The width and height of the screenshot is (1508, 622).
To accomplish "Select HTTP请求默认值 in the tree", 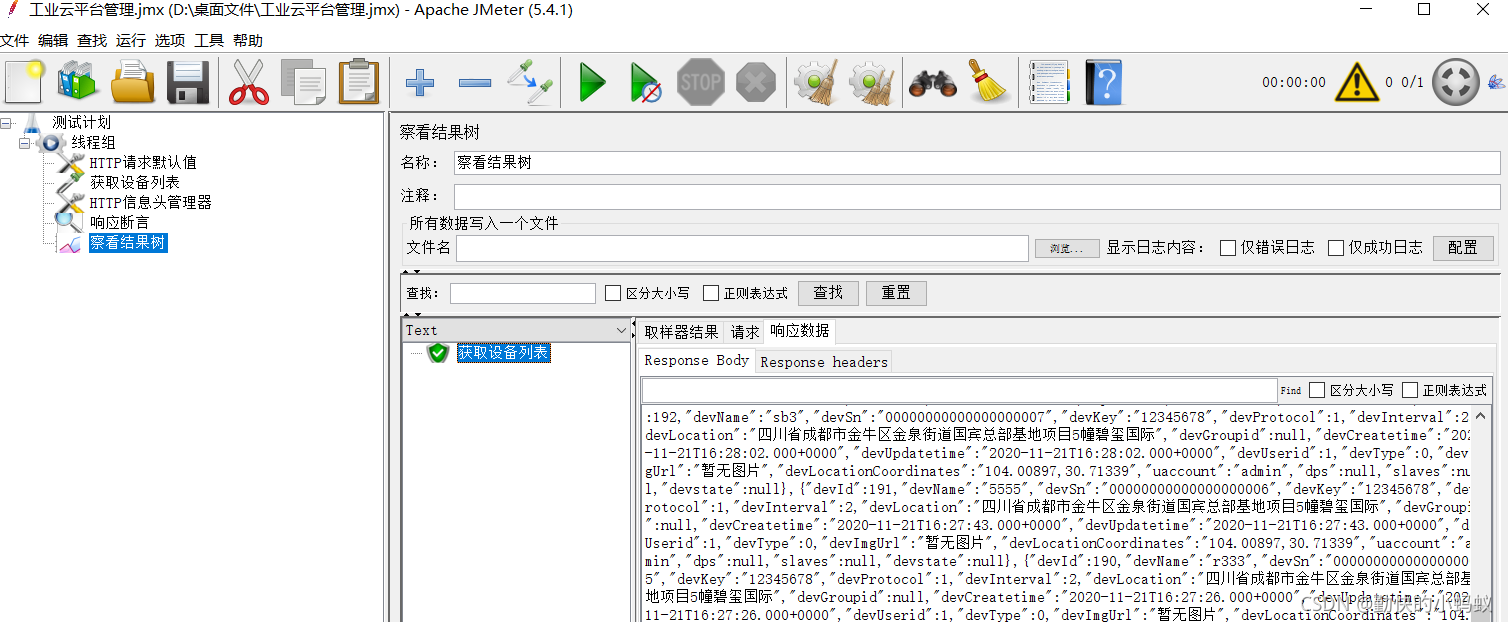I will click(143, 163).
